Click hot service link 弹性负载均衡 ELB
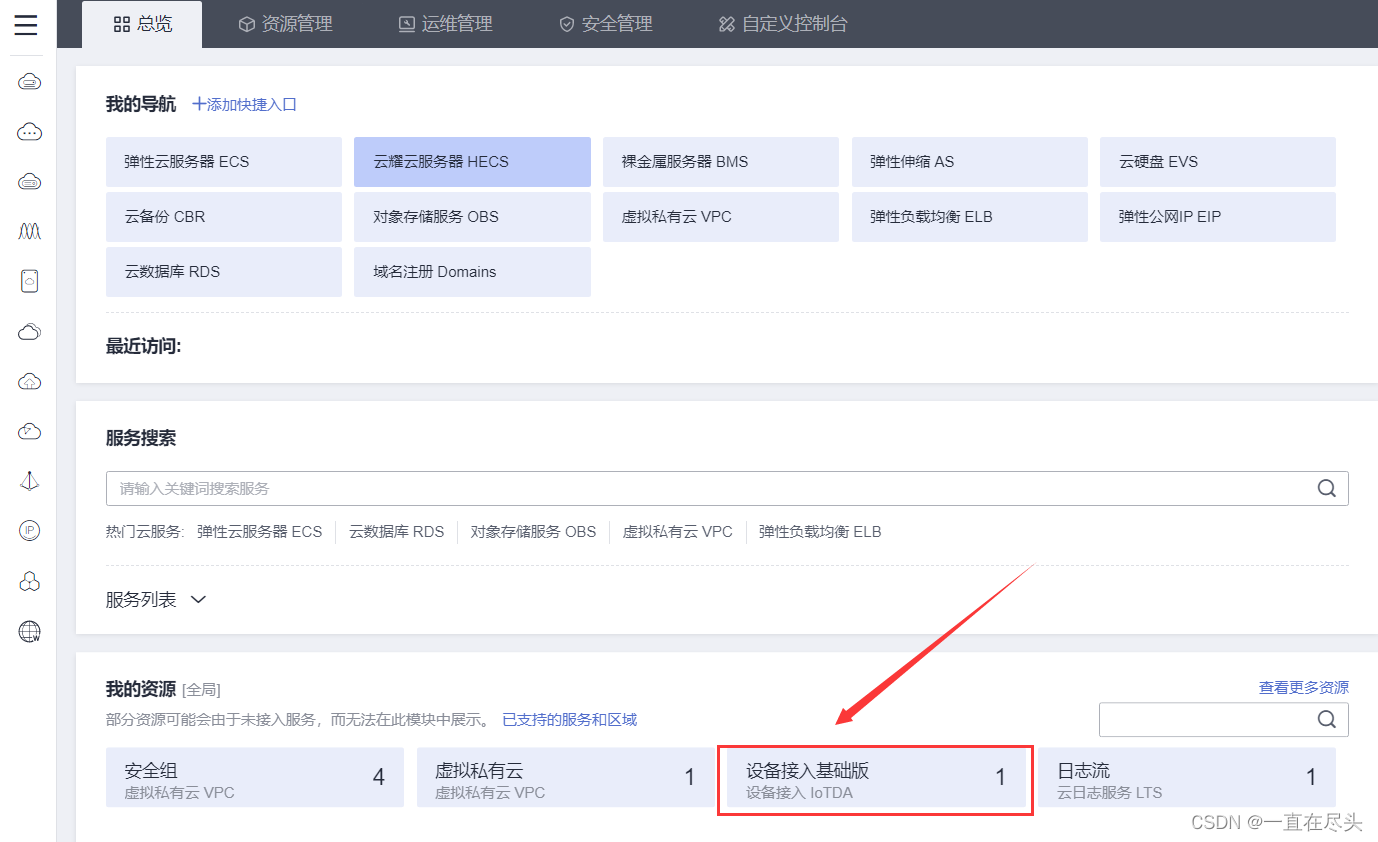Image resolution: width=1378 pixels, height=842 pixels. pyautogui.click(x=820, y=532)
